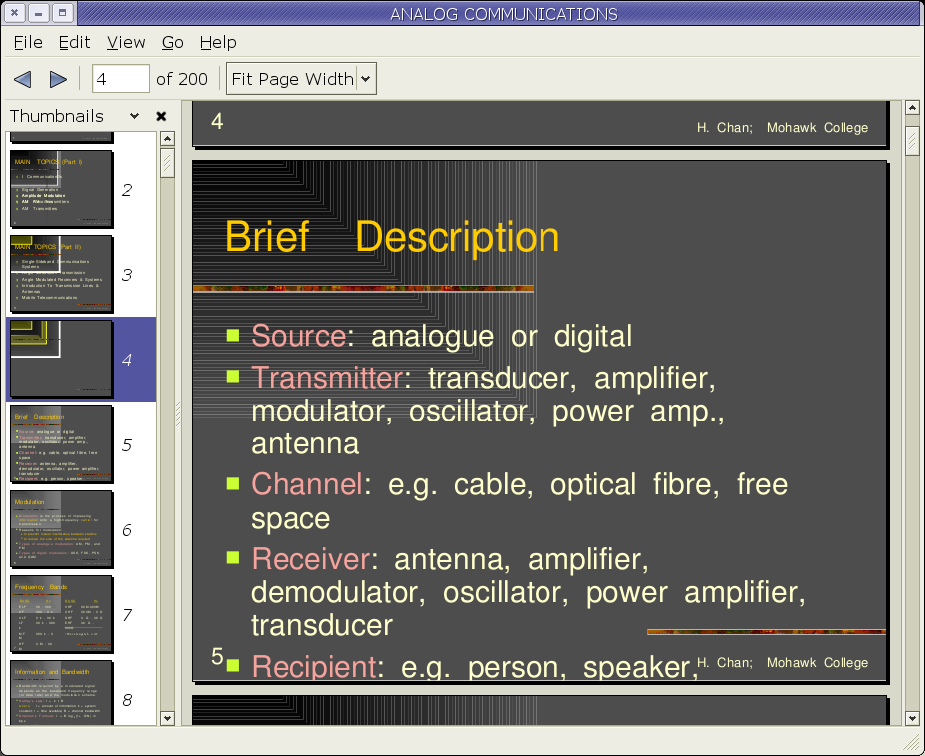925x756 pixels.
Task: Open the Go menu
Action: [172, 42]
